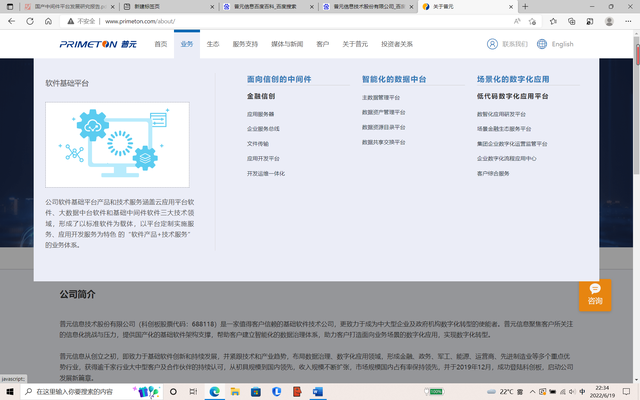Switch site language to English
Image resolution: width=640 pixels, height=400 pixels.
click(562, 44)
